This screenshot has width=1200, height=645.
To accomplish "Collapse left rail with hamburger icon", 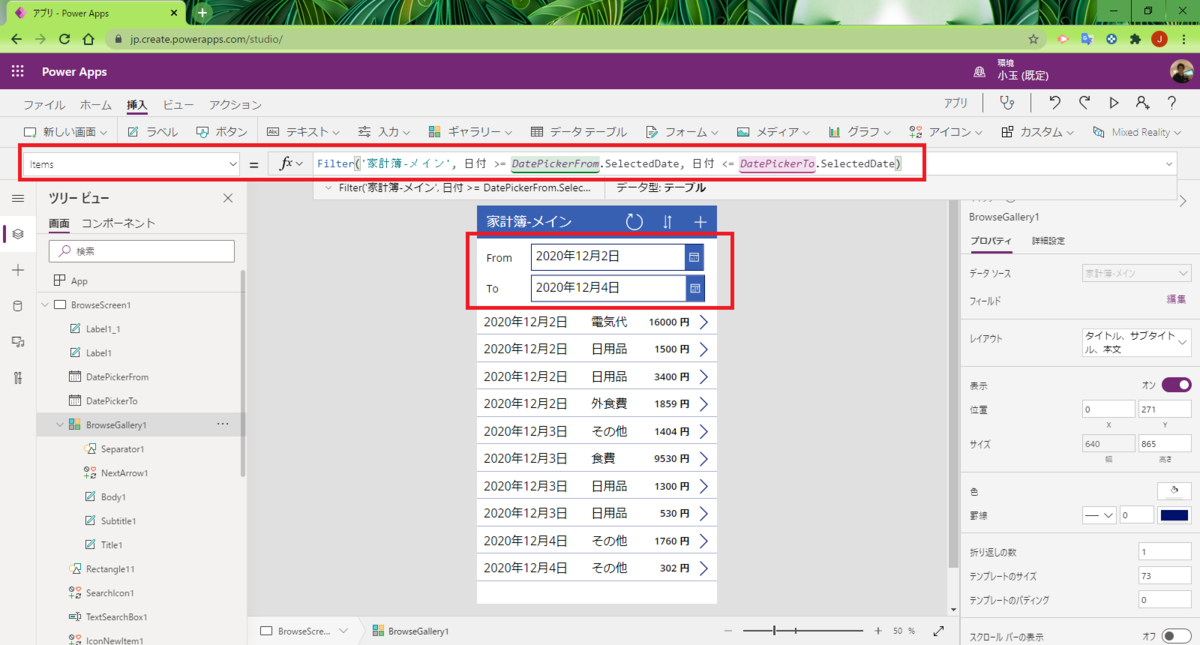I will (17, 198).
